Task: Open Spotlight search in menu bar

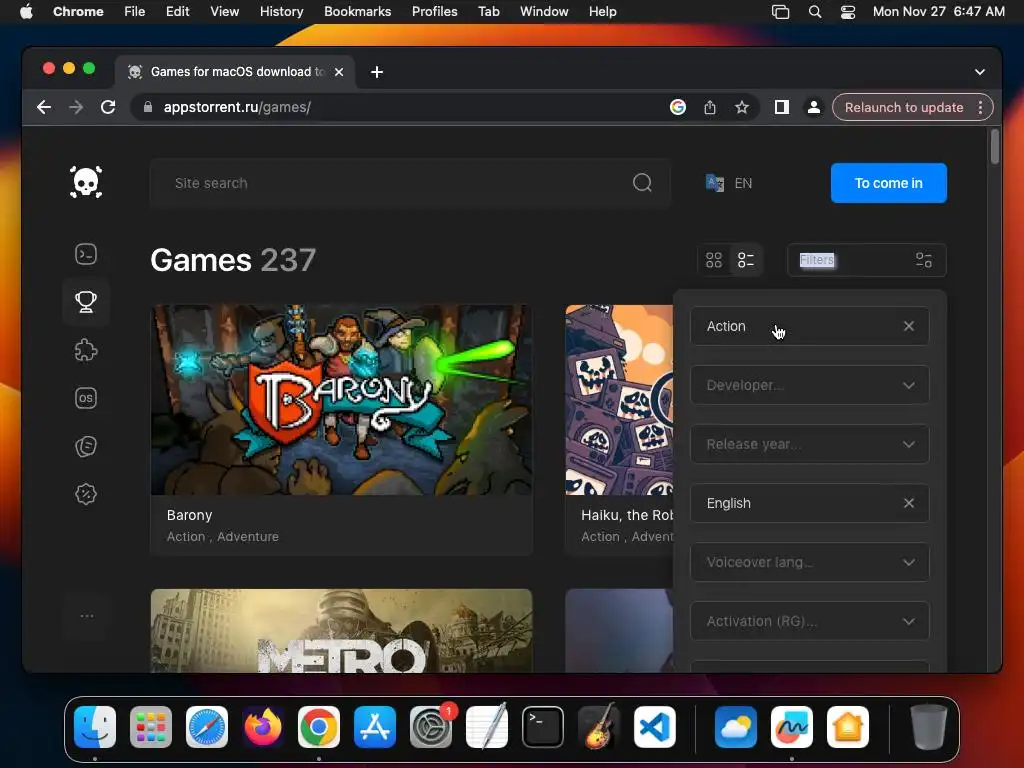Action: point(815,12)
